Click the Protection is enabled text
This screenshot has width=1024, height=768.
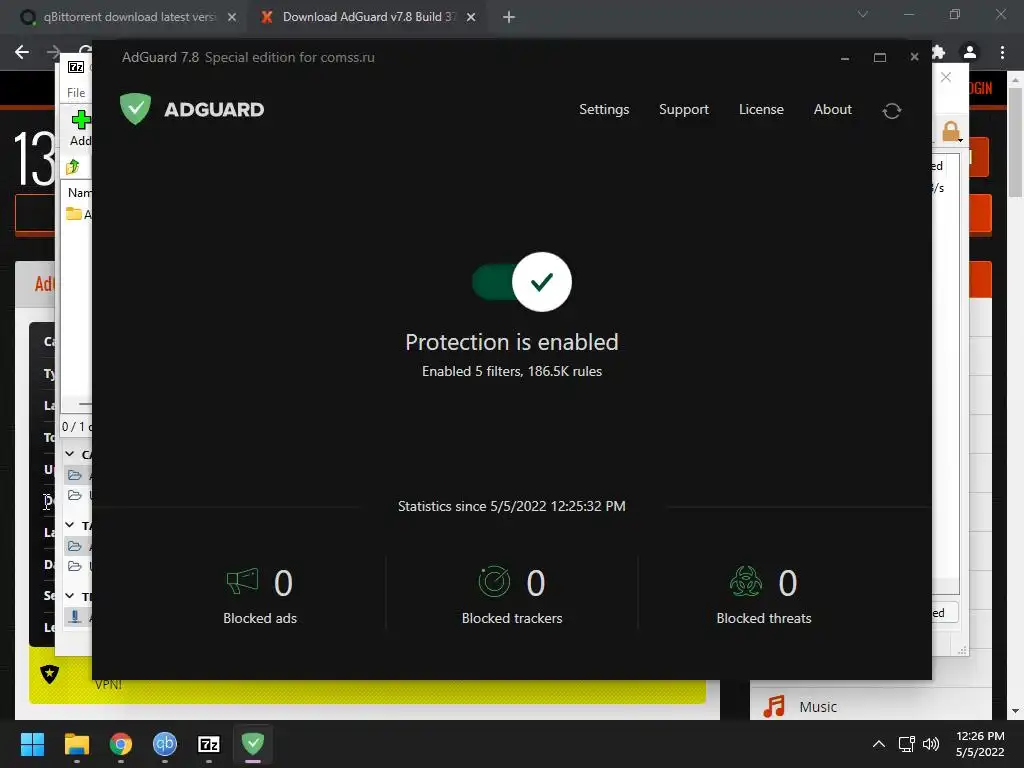pyautogui.click(x=512, y=342)
